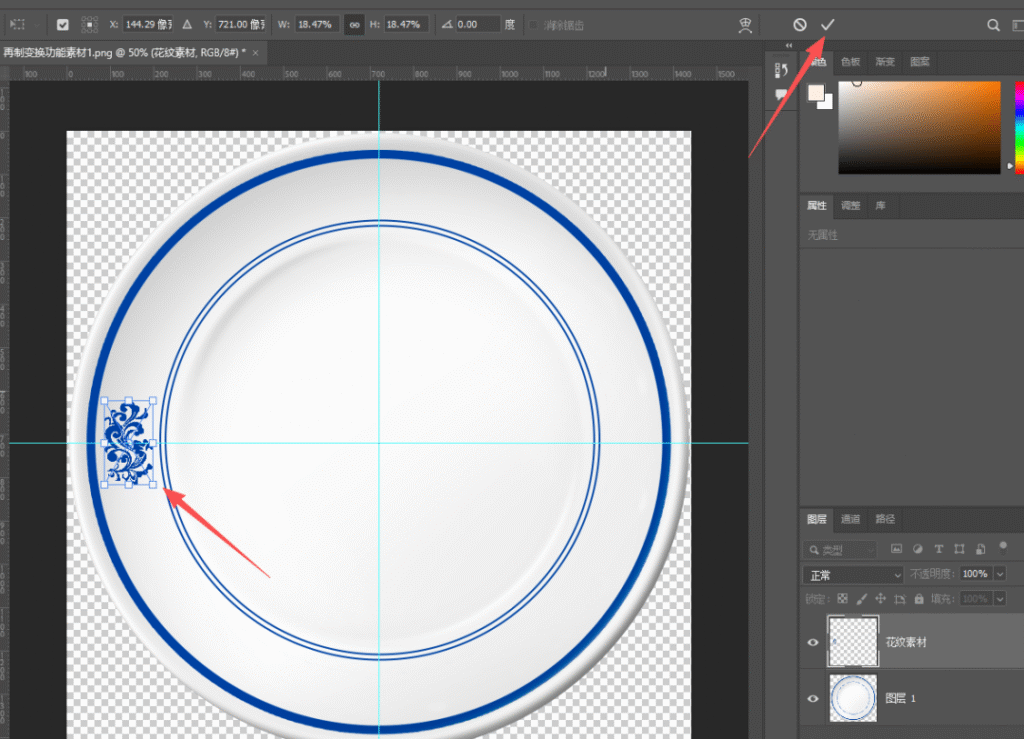1024x739 pixels.
Task: Filter layers by adjustment layer icon
Action: (x=918, y=549)
